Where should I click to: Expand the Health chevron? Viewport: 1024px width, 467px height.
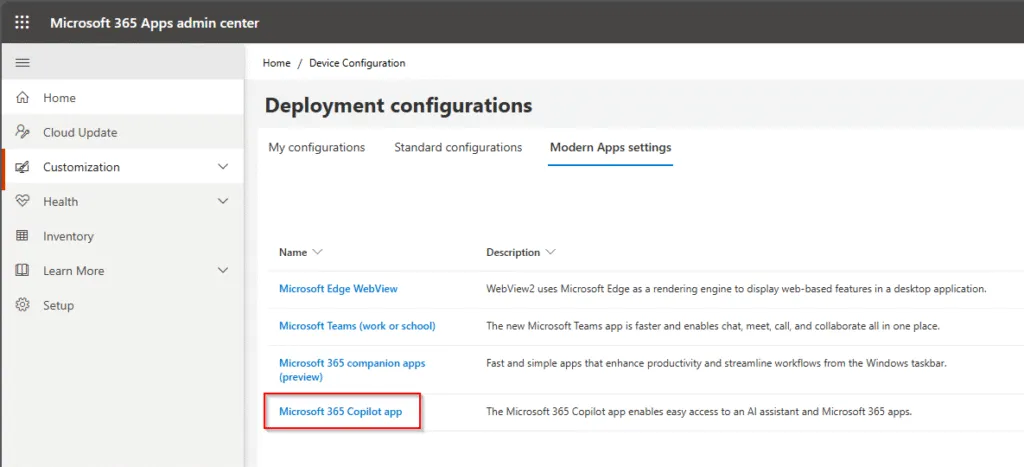coord(223,201)
